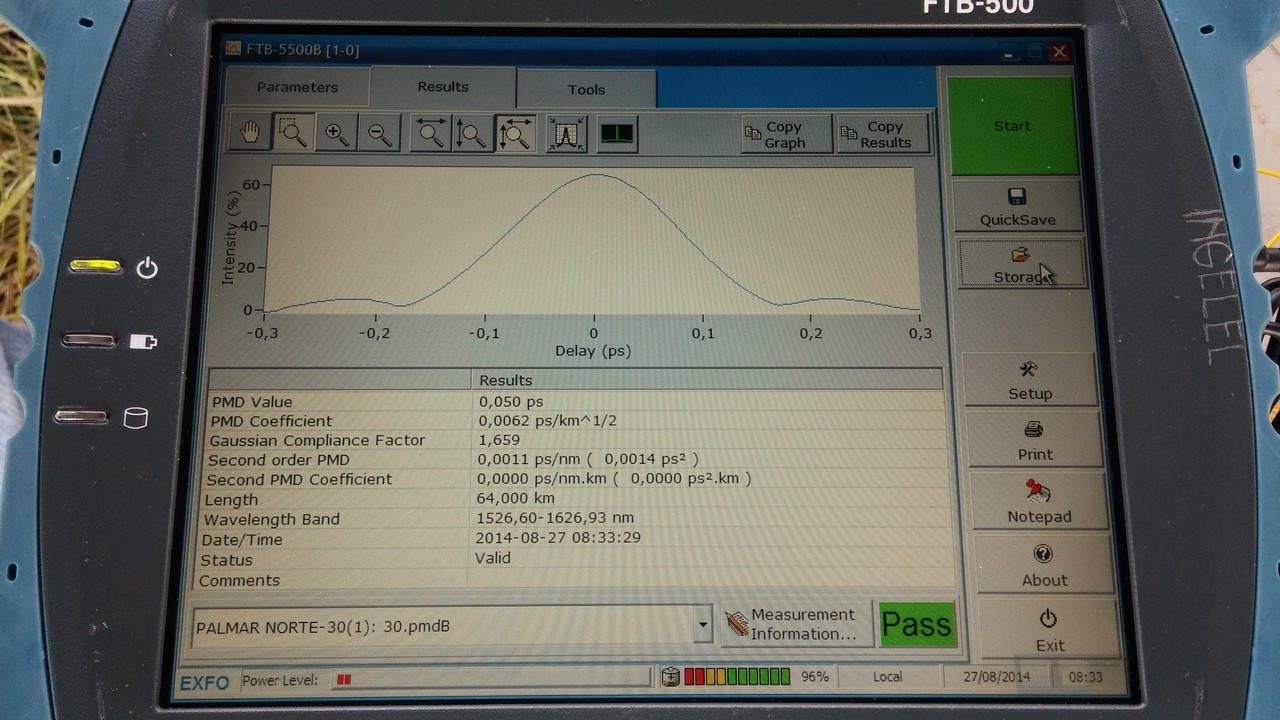
Task: Open Setup with tools icon
Action: (1029, 381)
